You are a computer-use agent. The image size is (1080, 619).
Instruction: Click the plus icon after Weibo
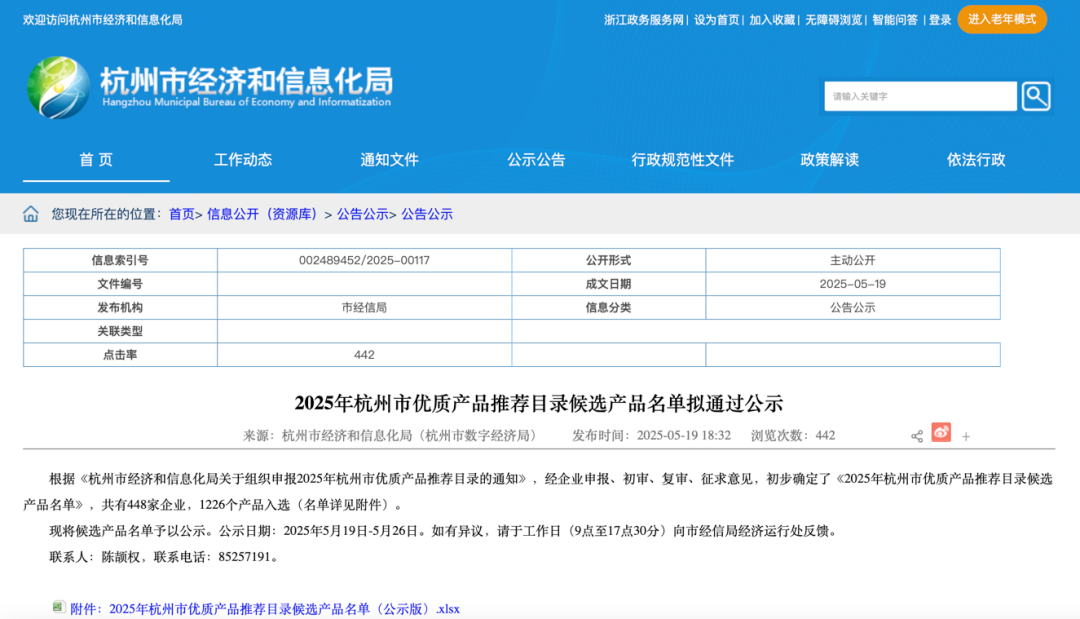tap(966, 437)
